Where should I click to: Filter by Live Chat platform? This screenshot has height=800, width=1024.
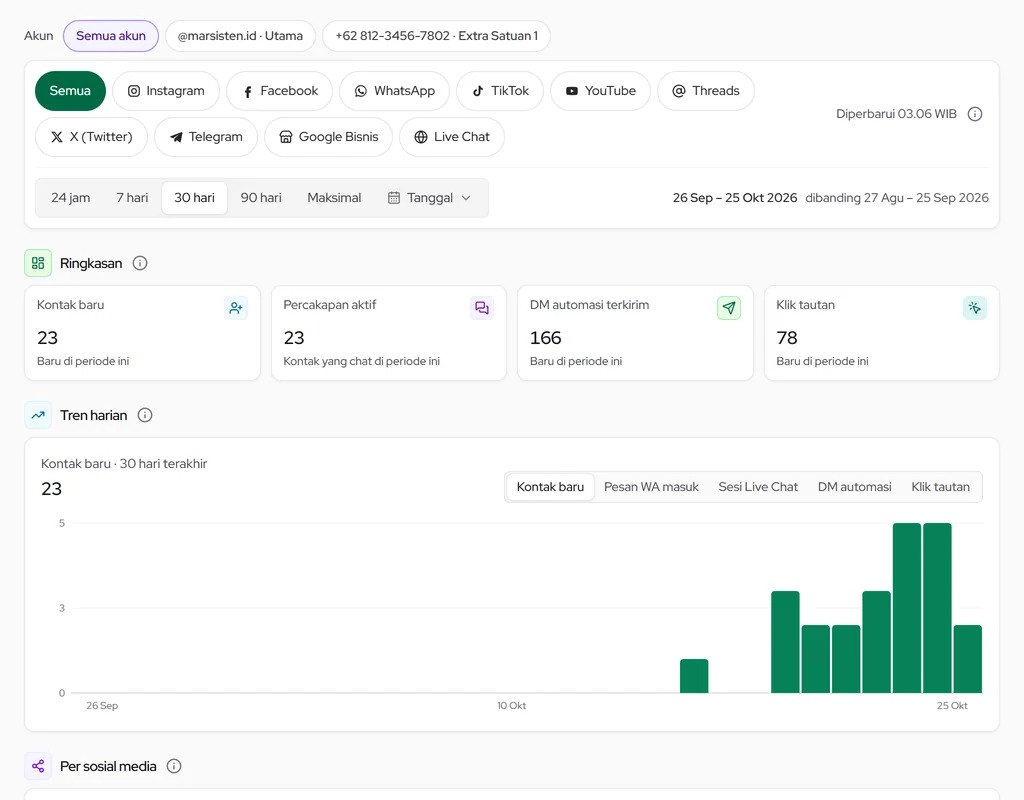click(x=452, y=137)
